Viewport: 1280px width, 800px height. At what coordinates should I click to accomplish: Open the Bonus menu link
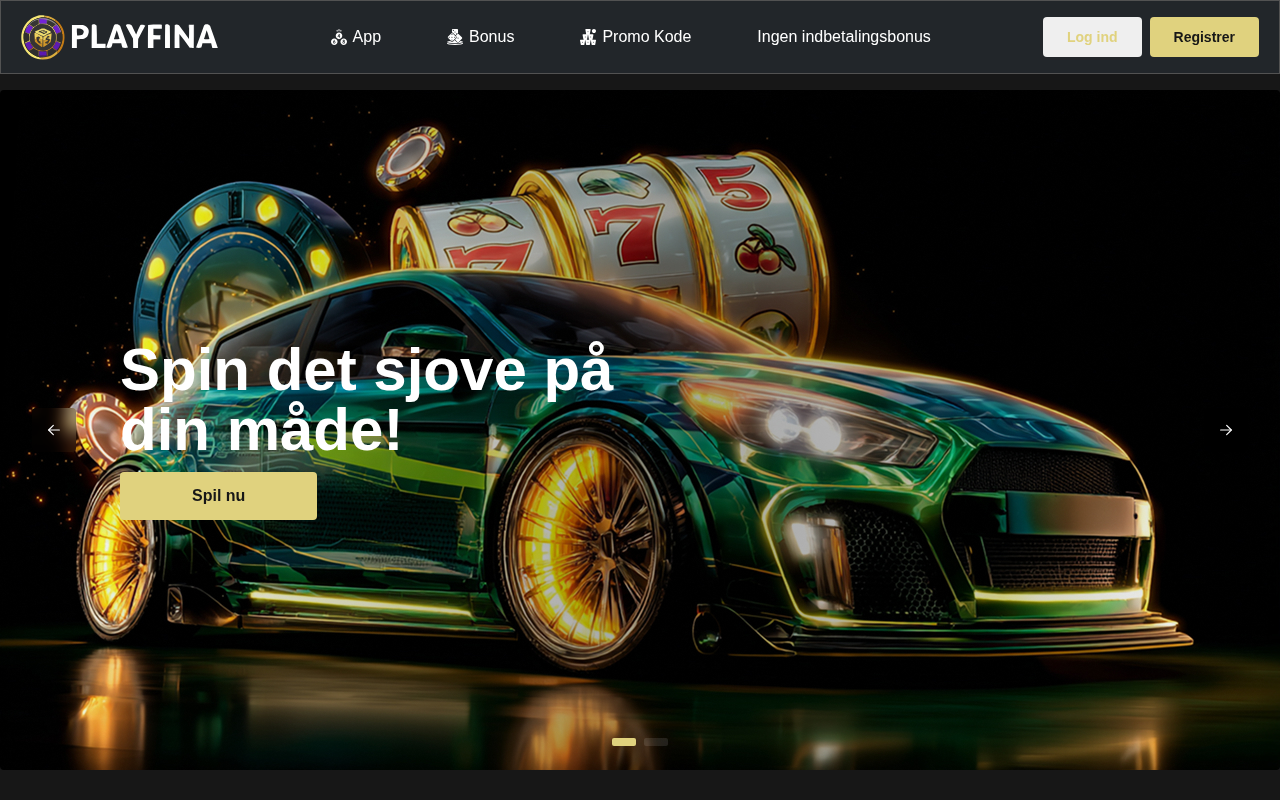[x=481, y=37]
